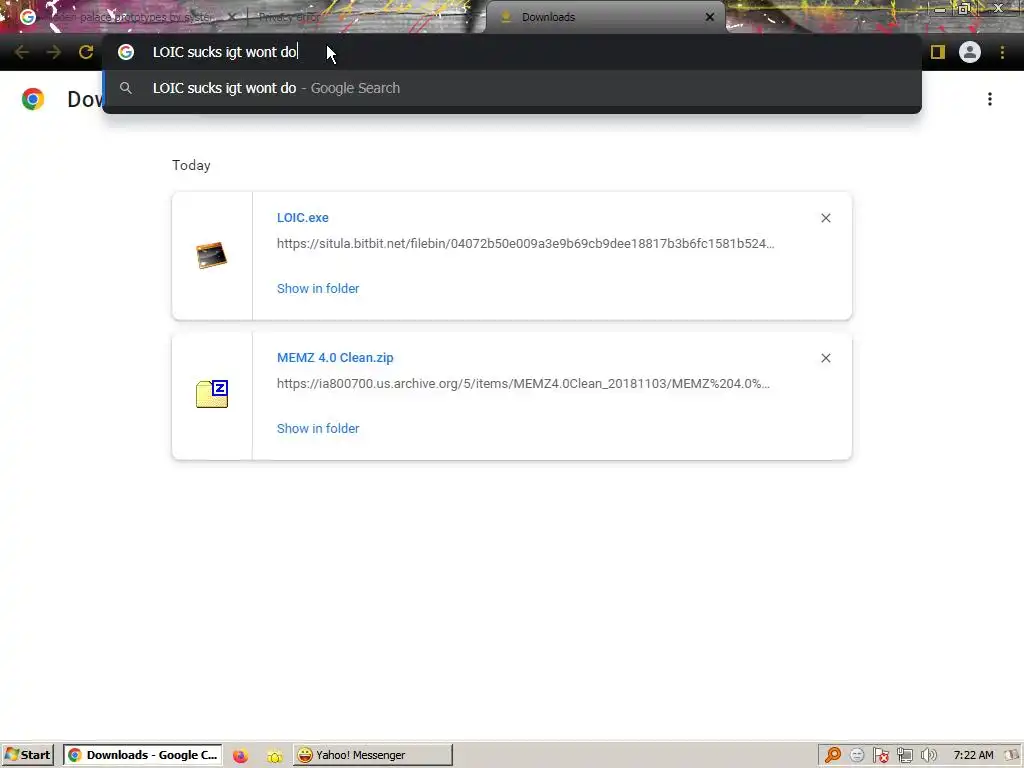Open the network connection tray icon

904,756
